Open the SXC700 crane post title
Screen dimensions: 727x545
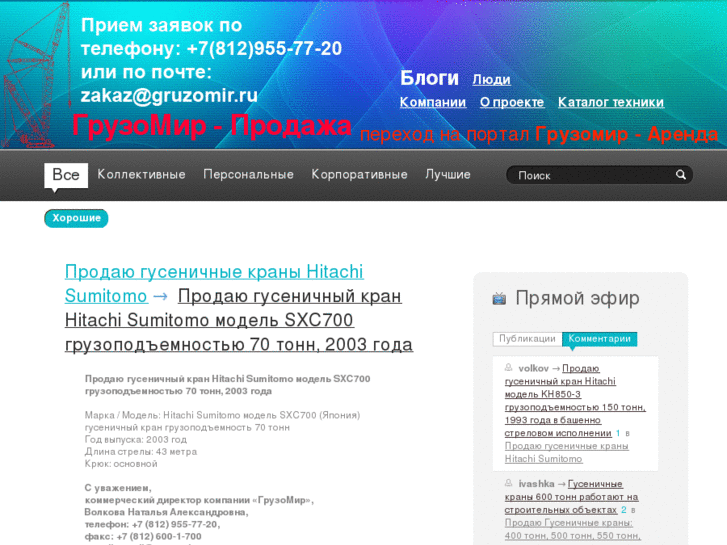click(239, 320)
